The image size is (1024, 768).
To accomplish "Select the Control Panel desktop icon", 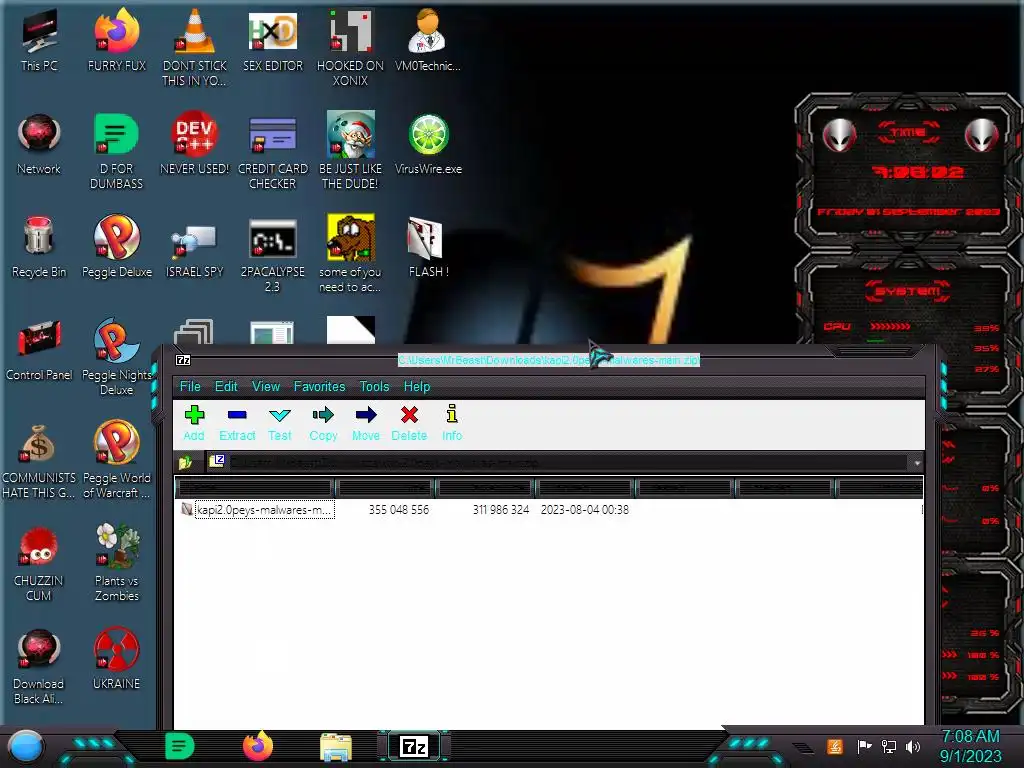I will tap(39, 350).
